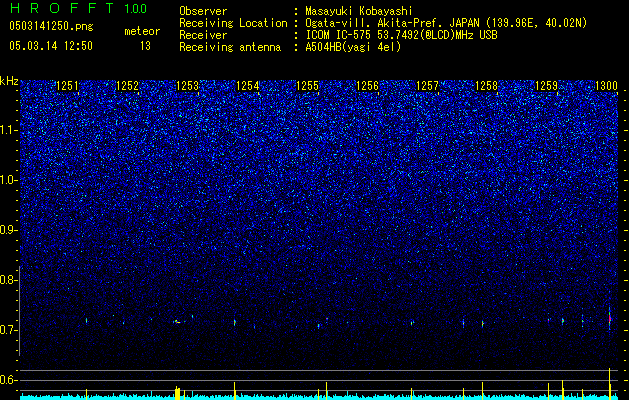The height and width of the screenshot is (400, 629).
Task: Click the Receiving Location value line
Action: tap(446, 23)
